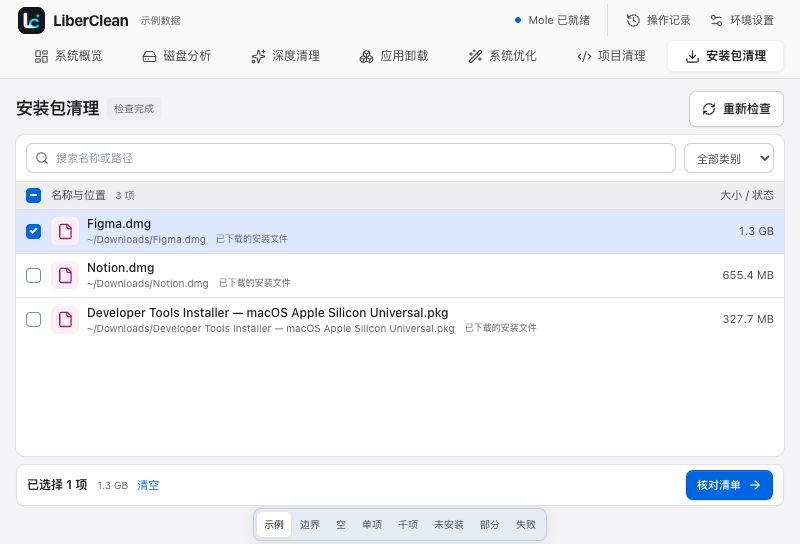The height and width of the screenshot is (544, 800).
Task: Click the 已选择 1 项 summary text
Action: [x=57, y=485]
